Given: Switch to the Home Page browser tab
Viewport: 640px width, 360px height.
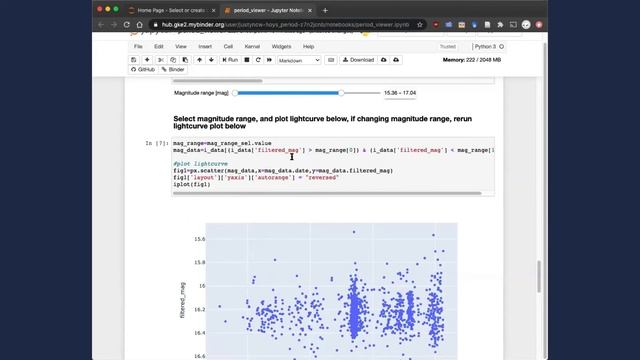Looking at the screenshot, I should pyautogui.click(x=172, y=11).
